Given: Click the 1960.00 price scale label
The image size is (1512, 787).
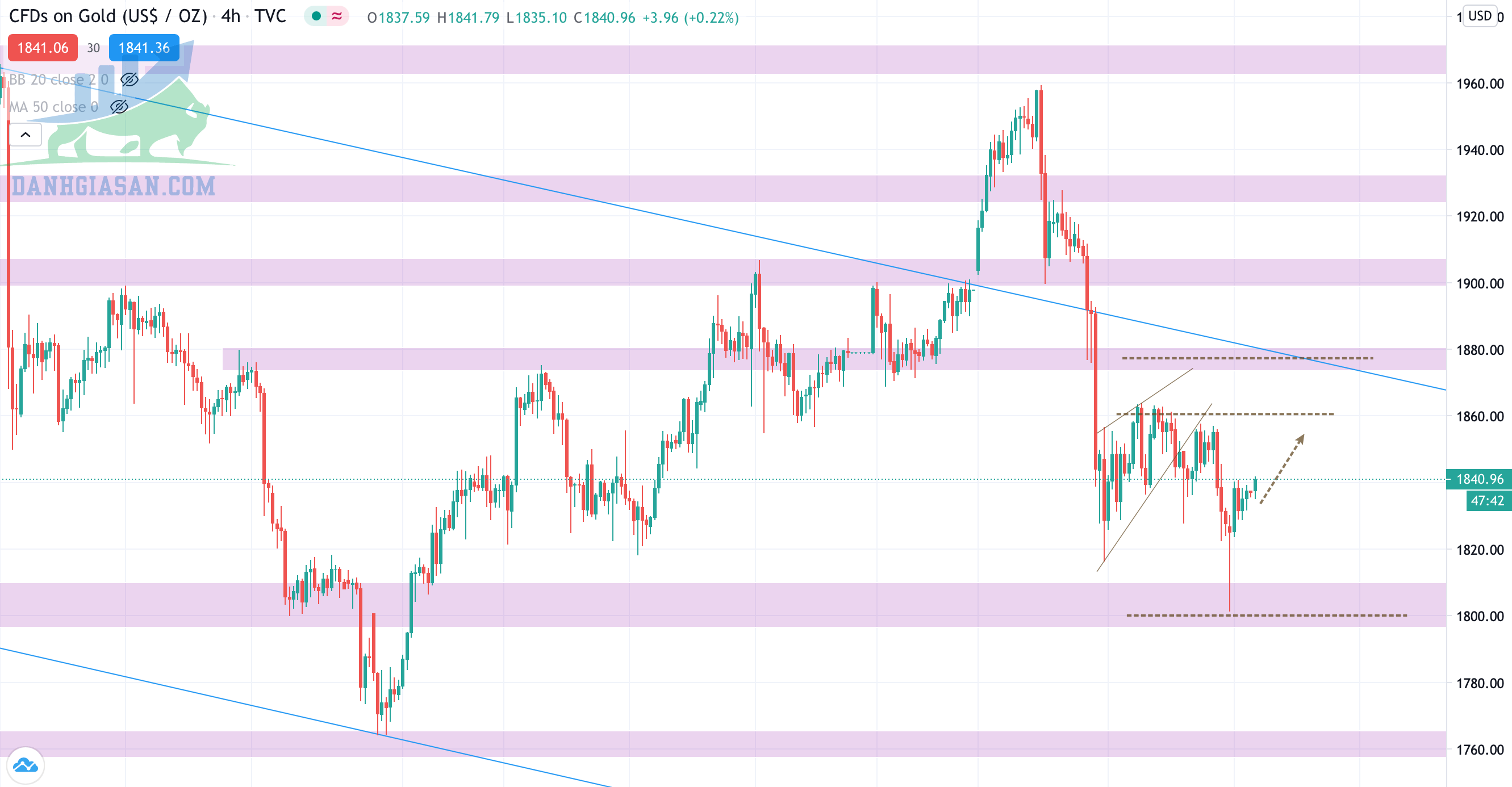Looking at the screenshot, I should [1480, 83].
